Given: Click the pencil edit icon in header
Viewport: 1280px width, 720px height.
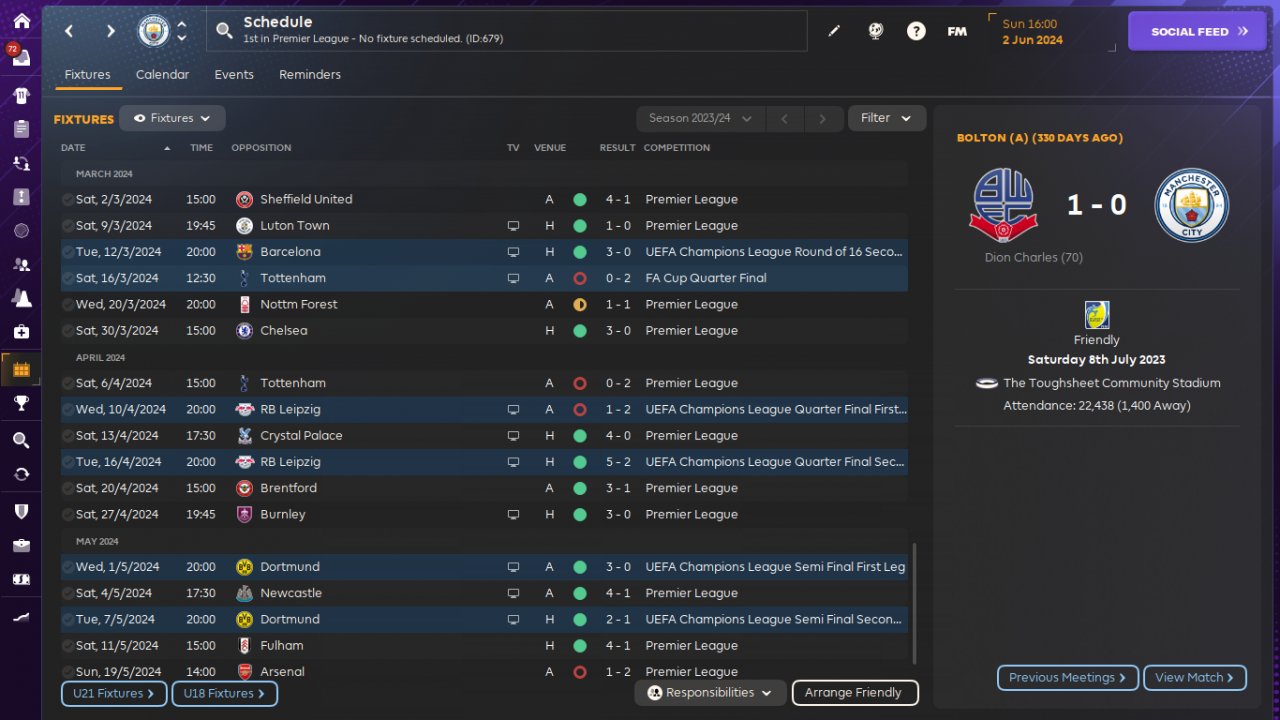Looking at the screenshot, I should 834,31.
